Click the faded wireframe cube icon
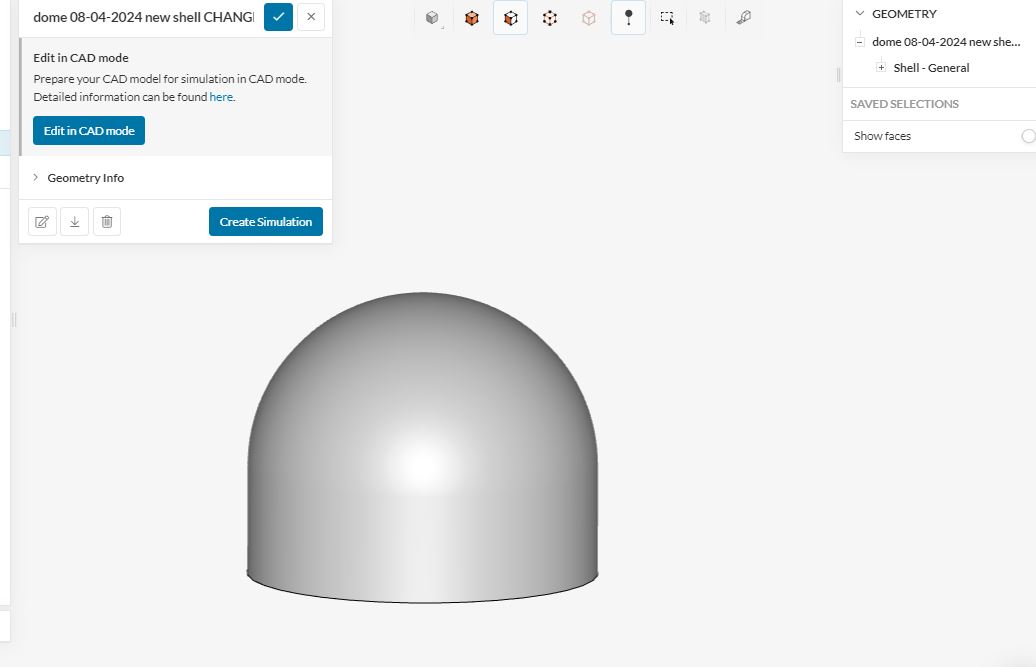The image size is (1036, 667). tap(588, 18)
